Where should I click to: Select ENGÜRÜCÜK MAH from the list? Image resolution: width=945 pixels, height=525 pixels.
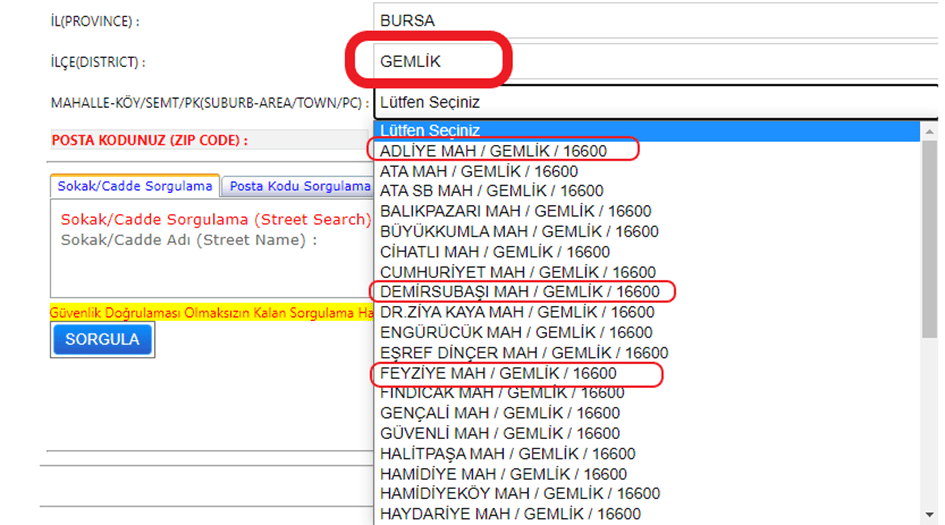[516, 332]
